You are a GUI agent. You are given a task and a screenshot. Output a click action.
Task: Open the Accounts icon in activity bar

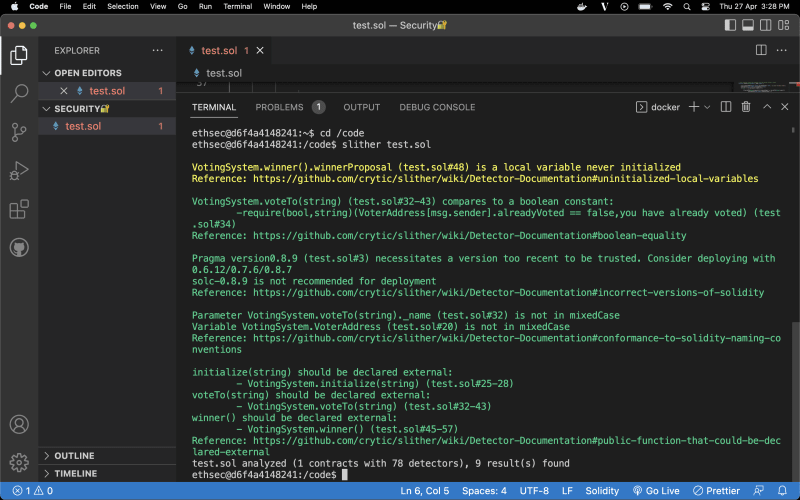coord(19,424)
